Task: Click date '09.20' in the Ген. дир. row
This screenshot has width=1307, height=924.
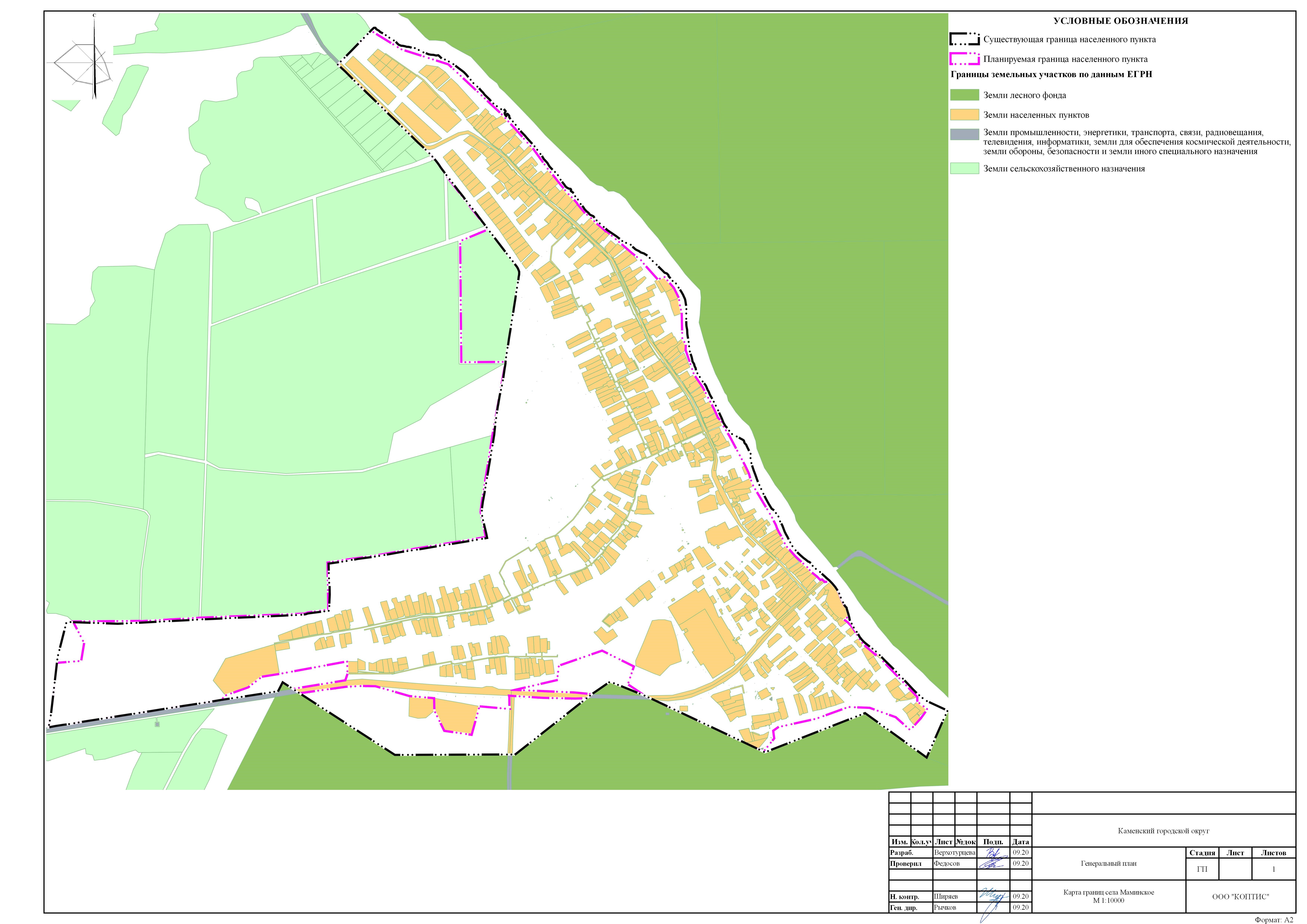Action: pos(1021,907)
